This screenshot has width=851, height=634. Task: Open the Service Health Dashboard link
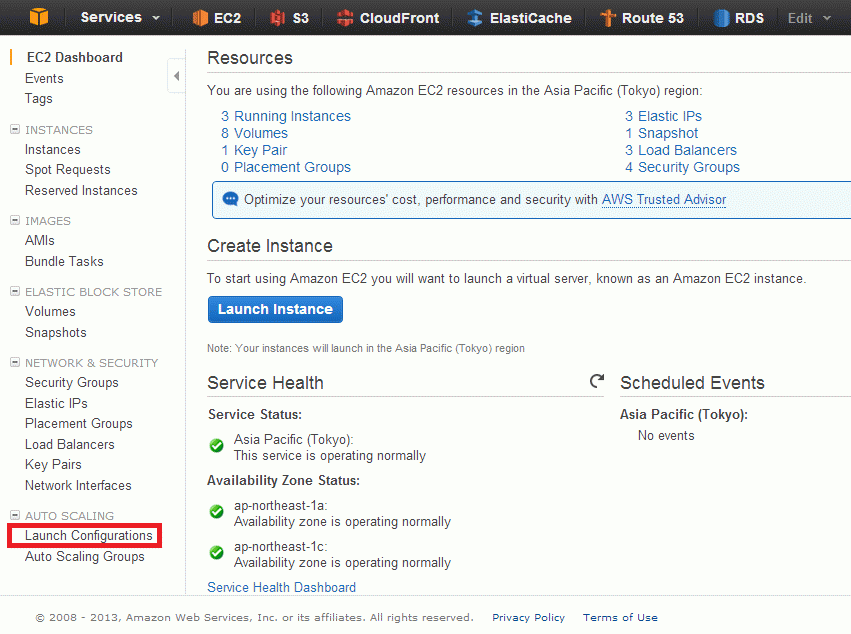point(282,587)
